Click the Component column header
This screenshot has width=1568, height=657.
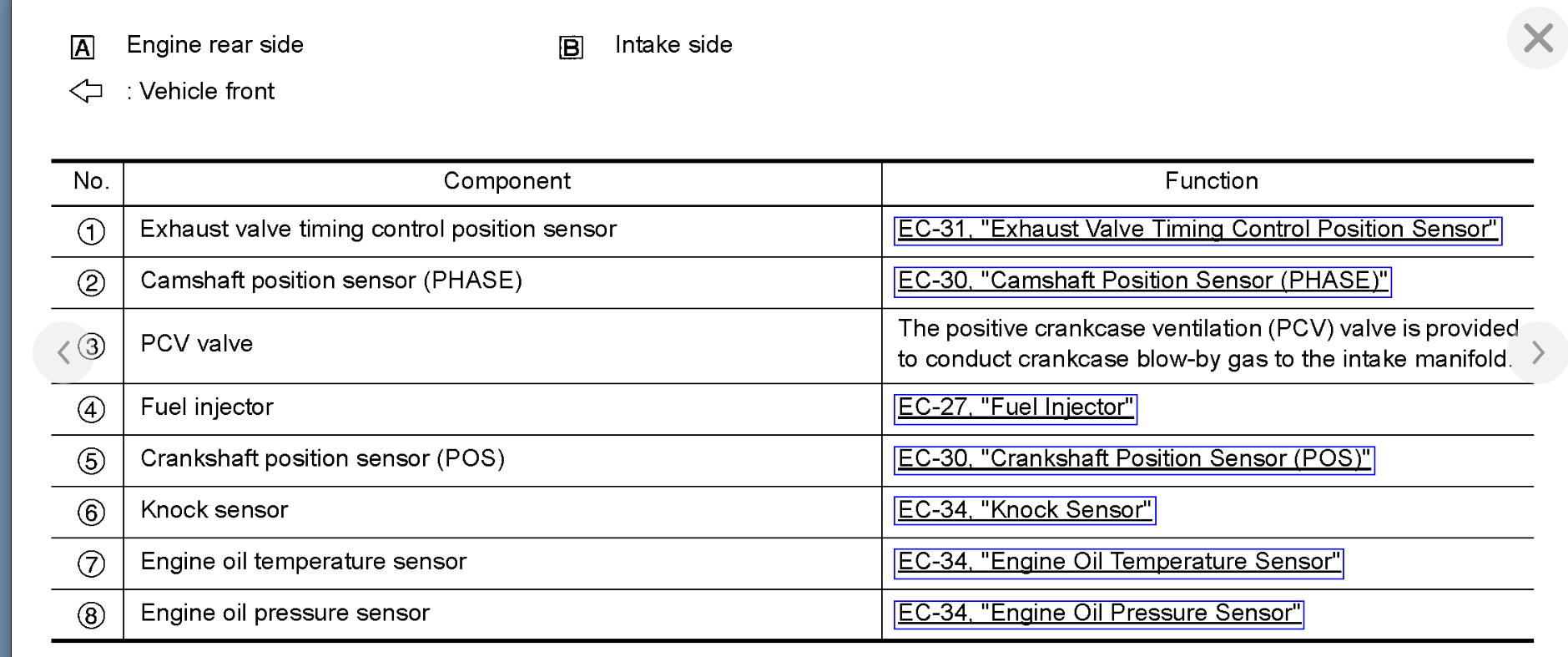[507, 181]
